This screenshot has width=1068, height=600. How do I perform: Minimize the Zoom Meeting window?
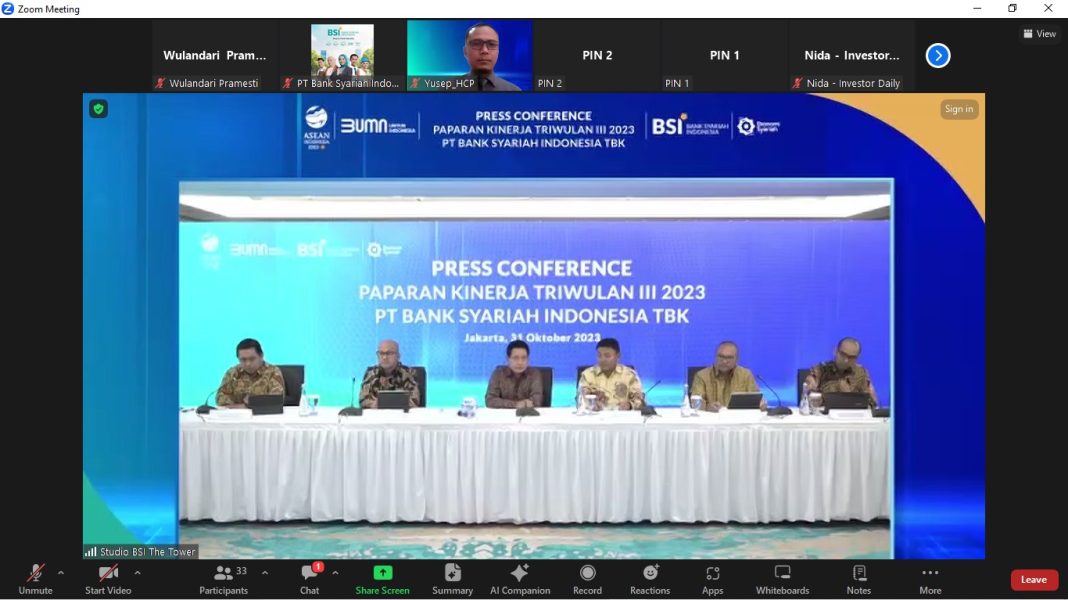[x=977, y=9]
